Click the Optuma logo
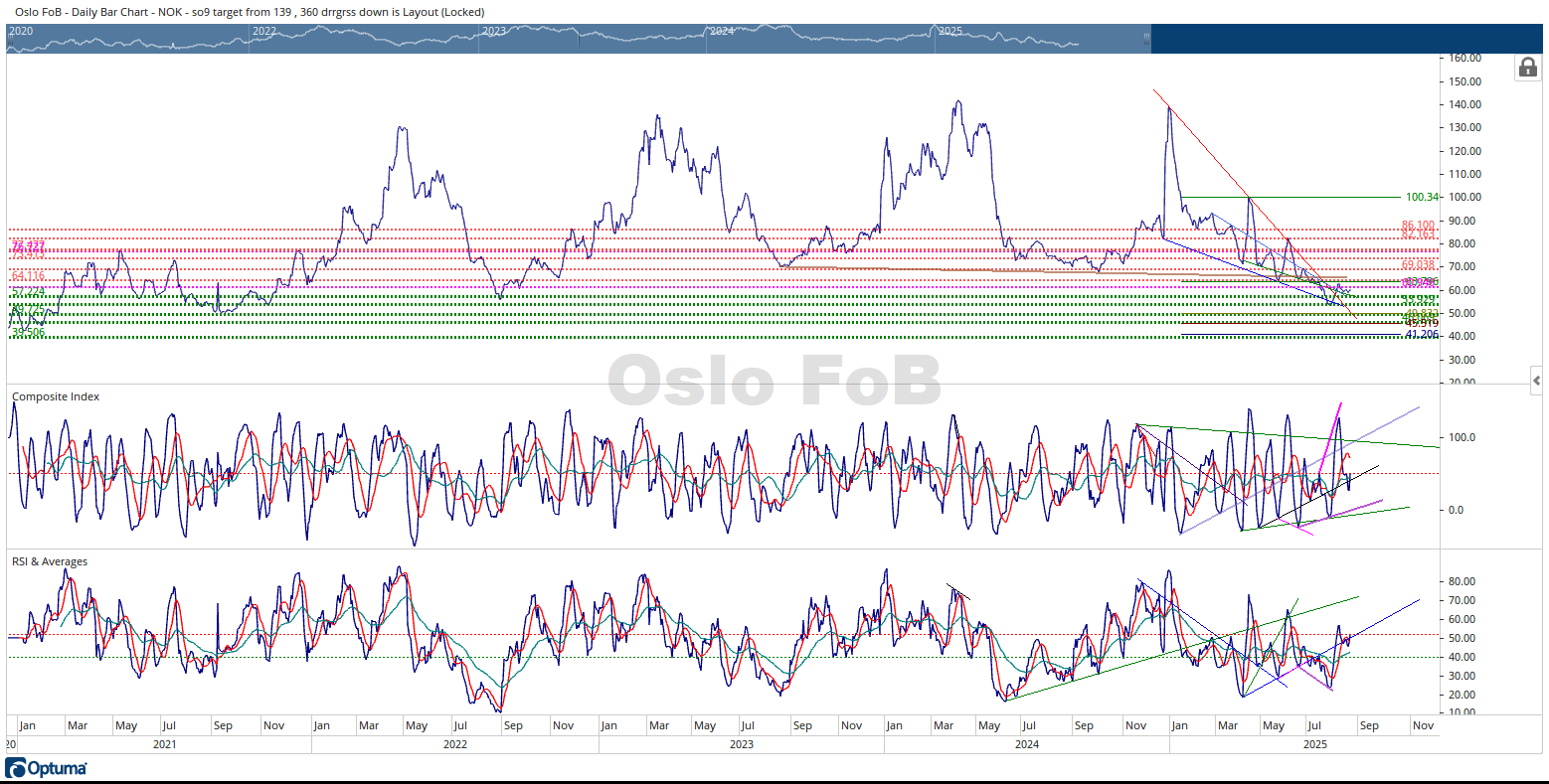 click(47, 768)
